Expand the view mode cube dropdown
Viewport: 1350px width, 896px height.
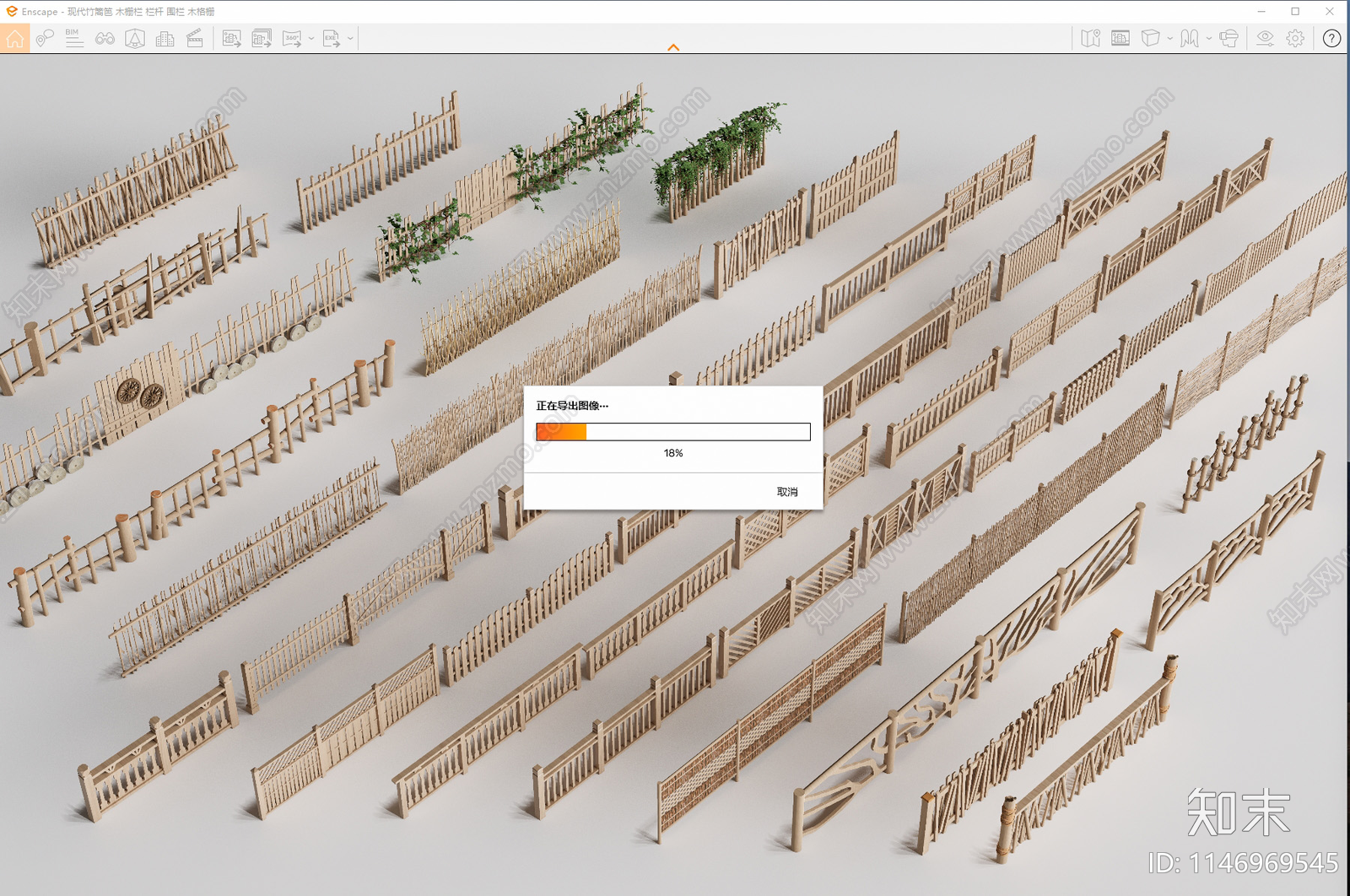point(1169,38)
